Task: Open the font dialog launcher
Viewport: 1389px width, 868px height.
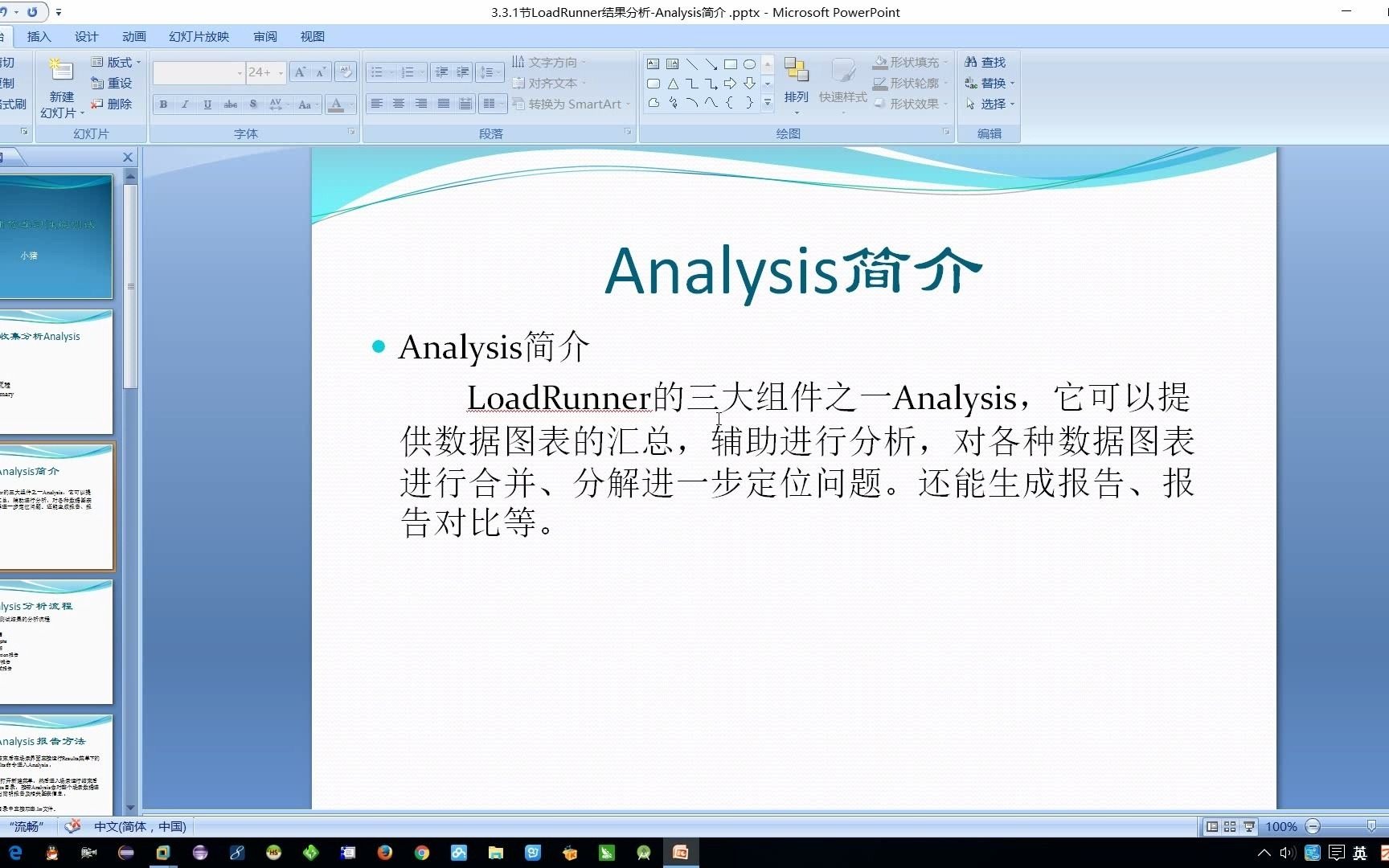Action: pyautogui.click(x=351, y=132)
